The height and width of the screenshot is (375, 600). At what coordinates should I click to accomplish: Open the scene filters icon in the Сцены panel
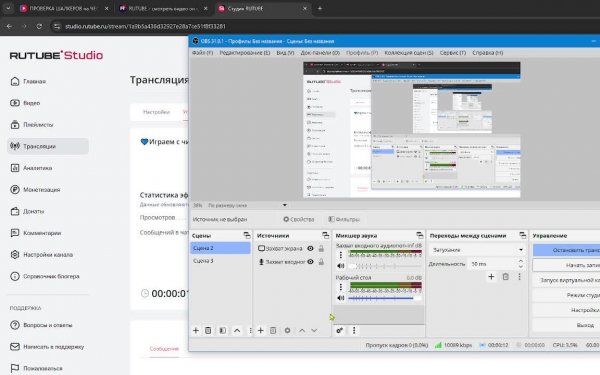(x=222, y=330)
